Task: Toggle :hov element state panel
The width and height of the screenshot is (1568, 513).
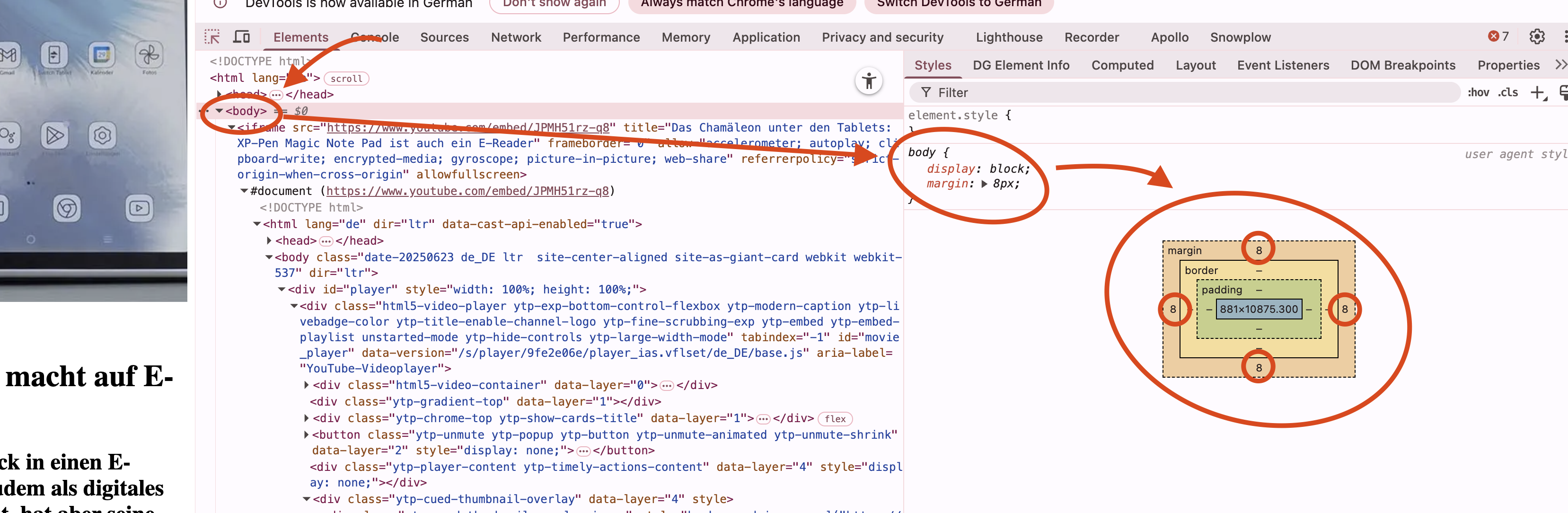Action: (x=1478, y=92)
